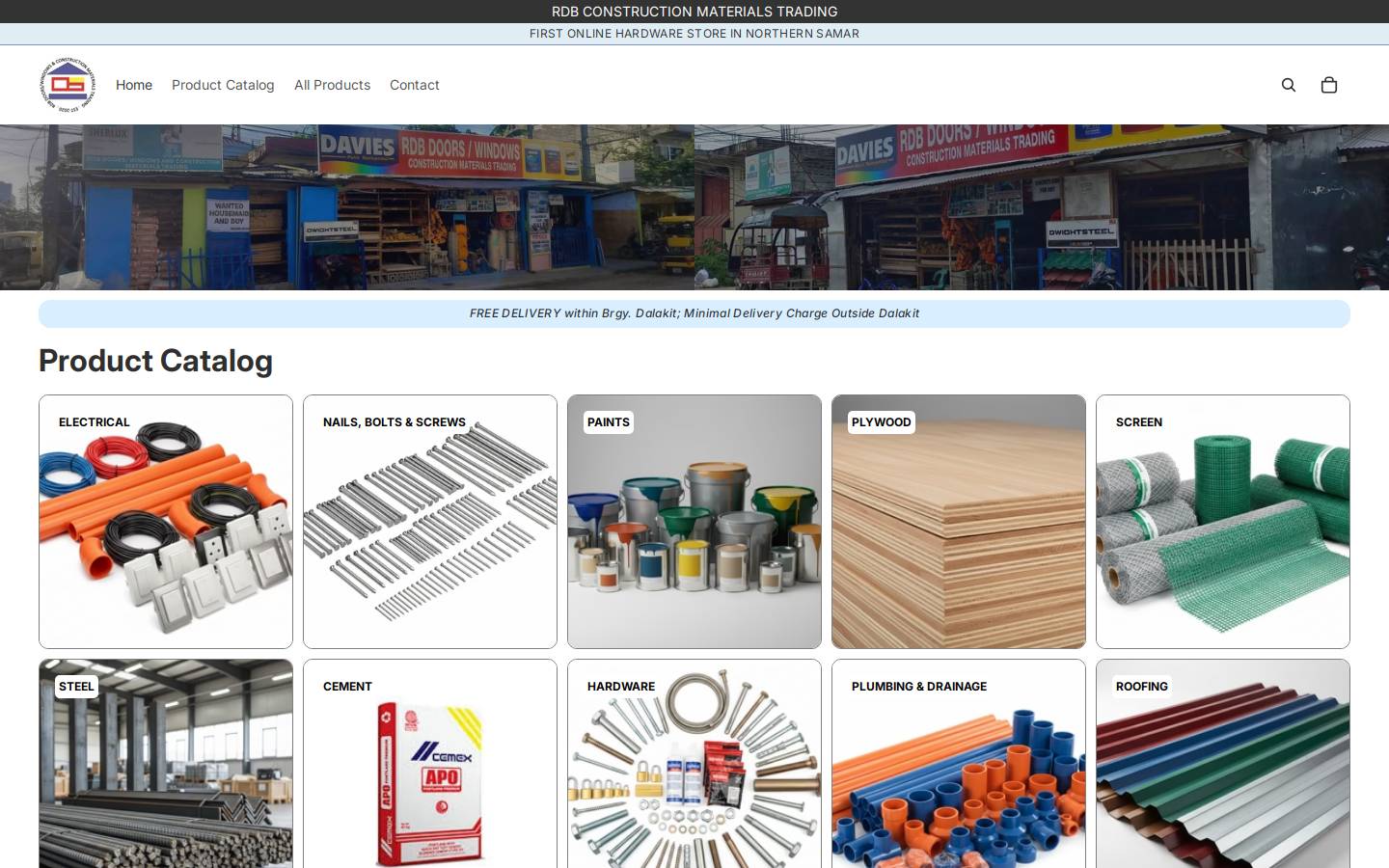This screenshot has height=868, width=1389.
Task: Click the PAINTS label badge
Action: (x=609, y=422)
